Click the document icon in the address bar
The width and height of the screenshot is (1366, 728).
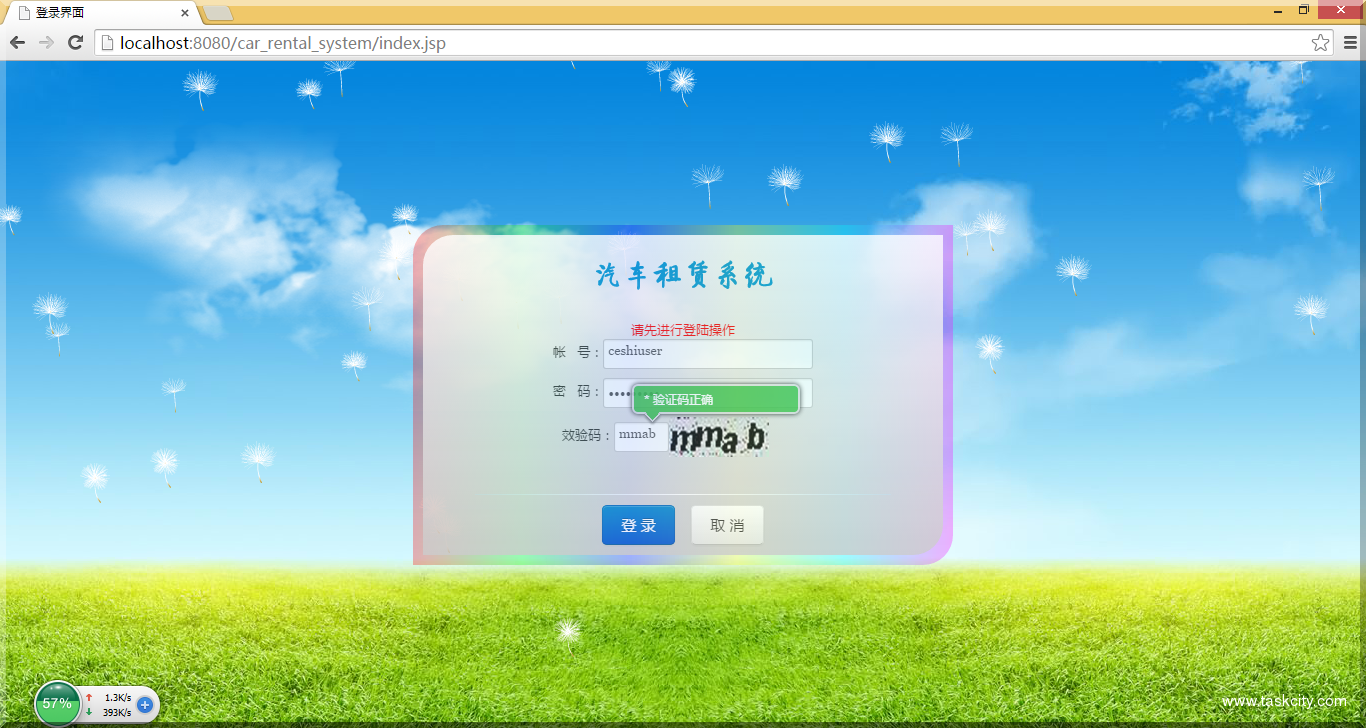point(106,42)
